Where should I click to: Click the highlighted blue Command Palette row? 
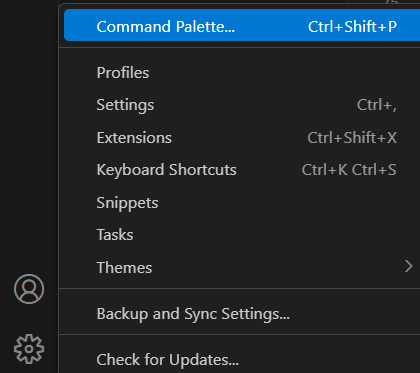click(242, 25)
